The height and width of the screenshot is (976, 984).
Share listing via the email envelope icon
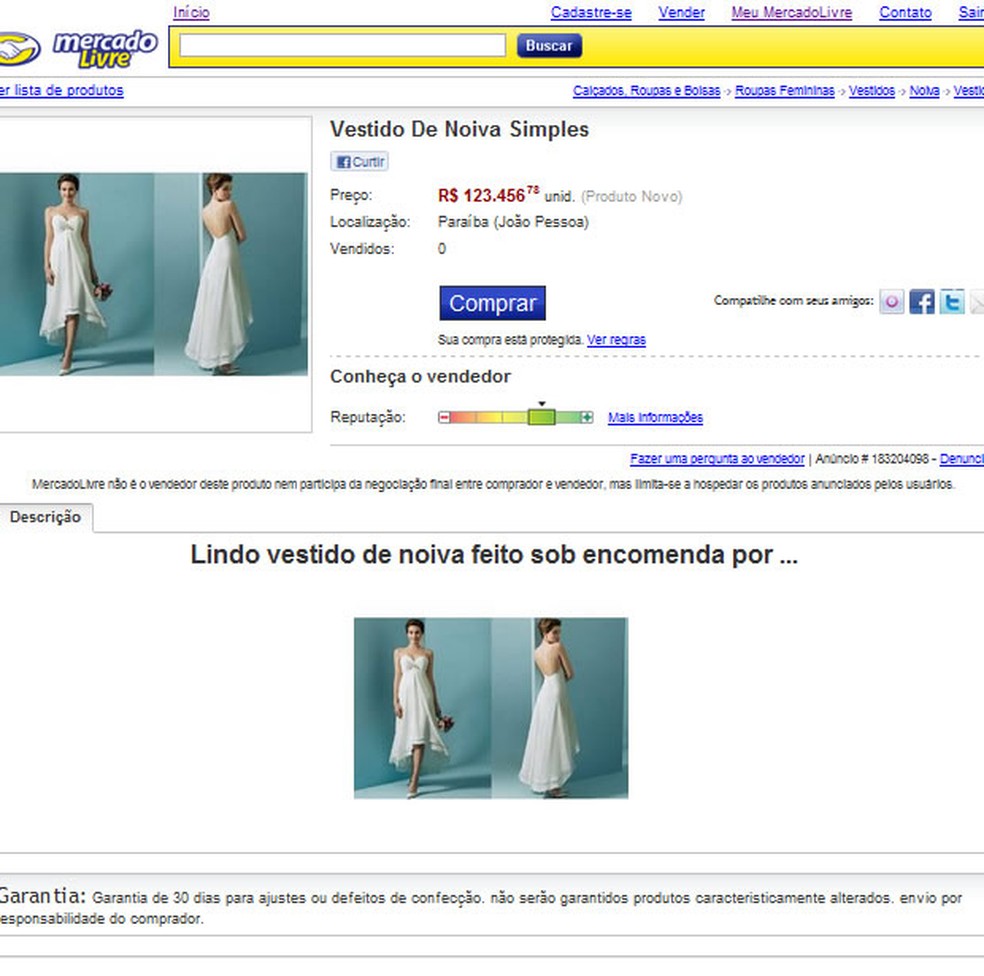click(x=977, y=302)
